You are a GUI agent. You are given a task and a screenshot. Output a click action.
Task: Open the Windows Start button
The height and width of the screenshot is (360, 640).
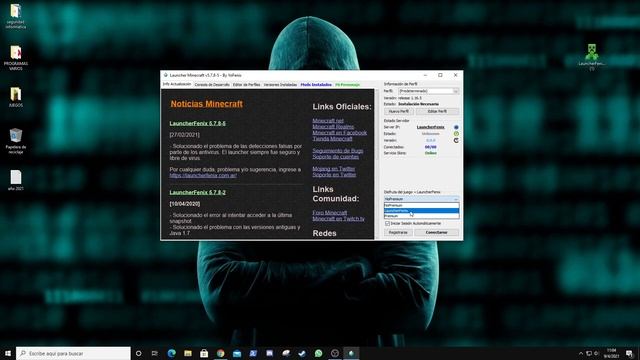pos(8,353)
